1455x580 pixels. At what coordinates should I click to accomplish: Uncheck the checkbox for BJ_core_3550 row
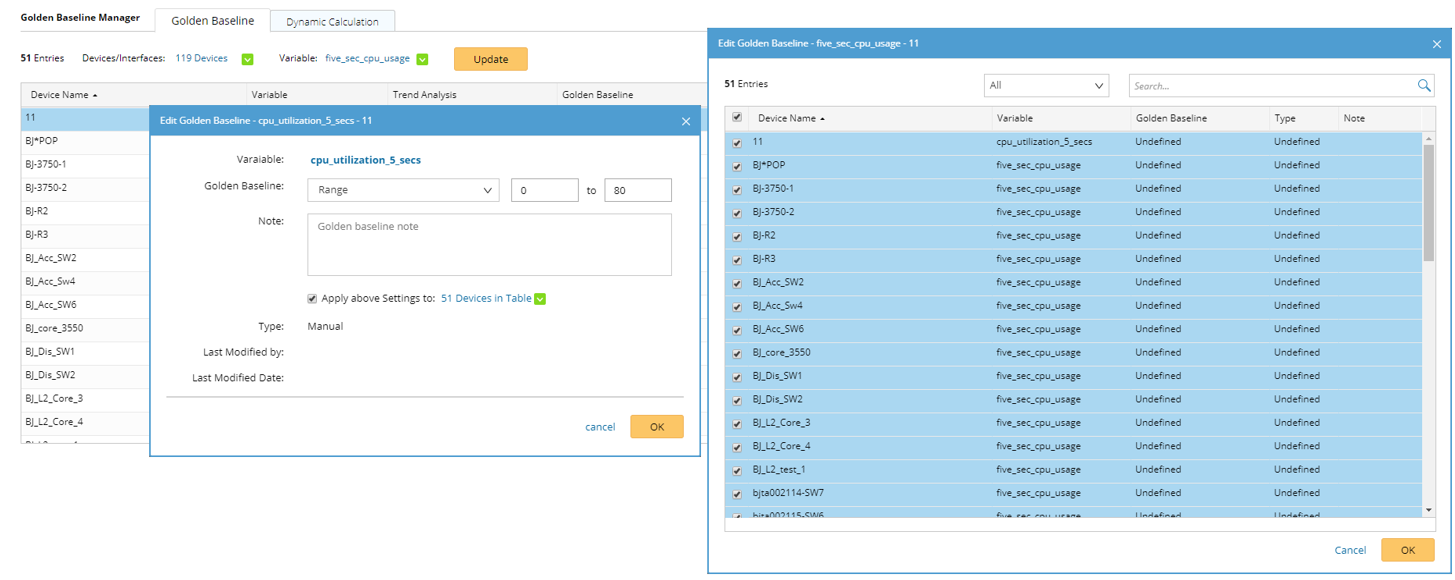click(737, 353)
